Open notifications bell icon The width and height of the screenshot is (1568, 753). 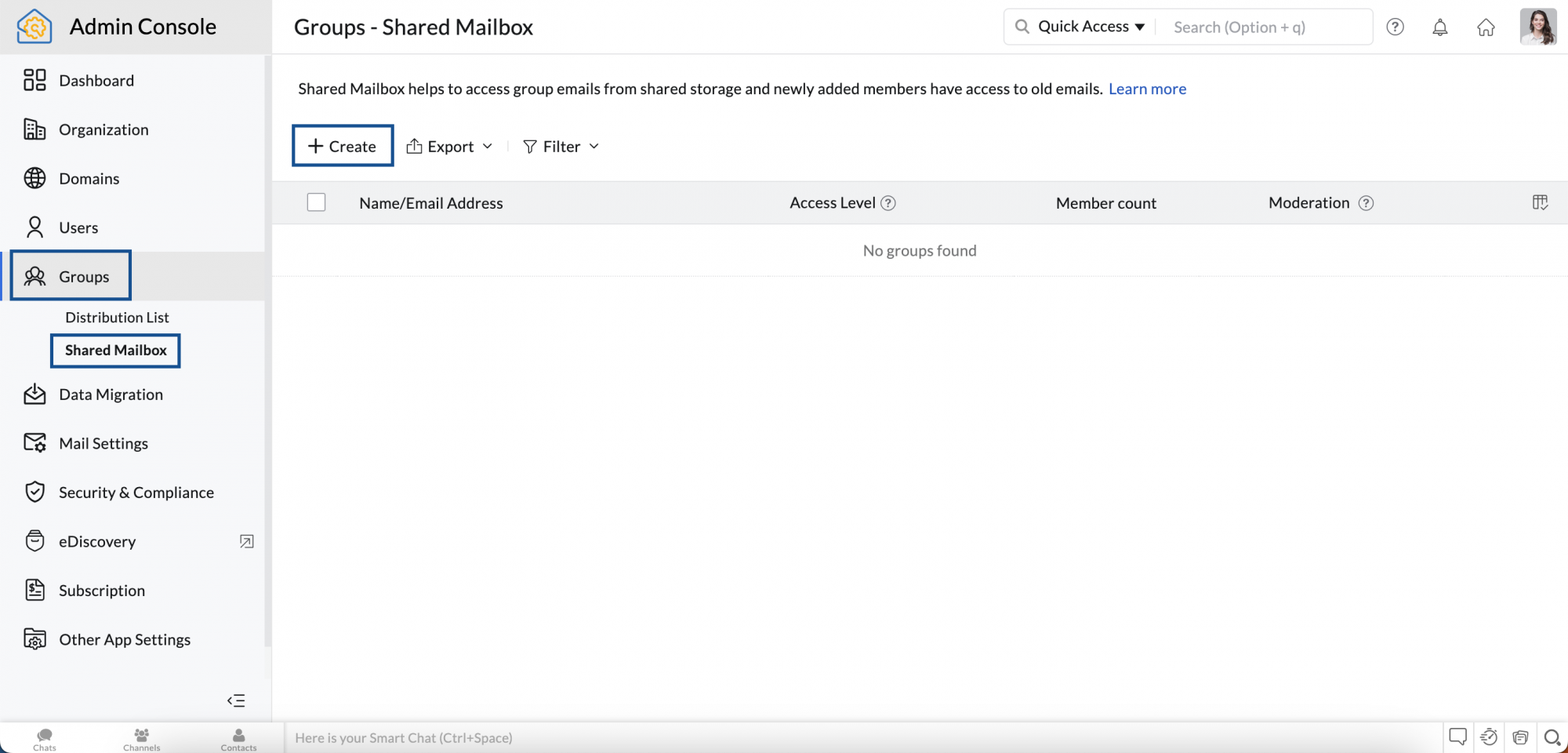click(1440, 27)
